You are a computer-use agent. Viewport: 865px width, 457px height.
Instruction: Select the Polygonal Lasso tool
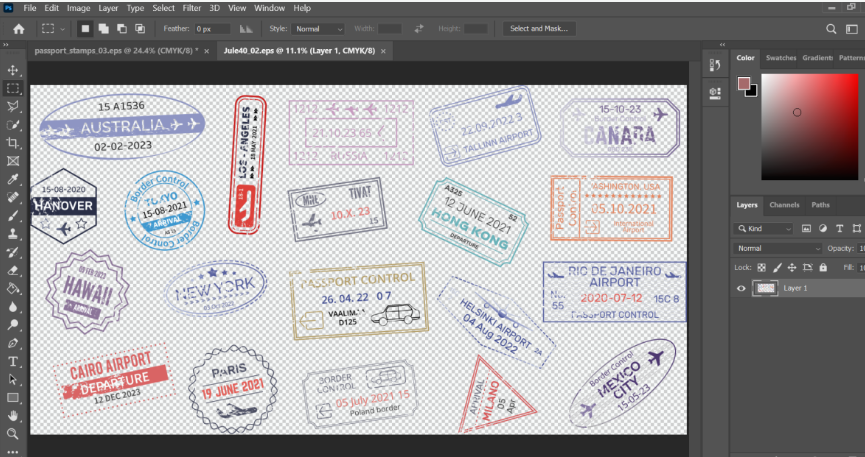pyautogui.click(x=13, y=107)
